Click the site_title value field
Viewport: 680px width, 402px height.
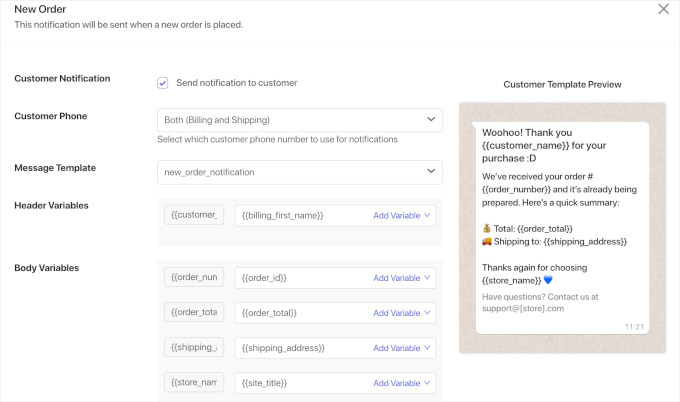tap(300, 383)
